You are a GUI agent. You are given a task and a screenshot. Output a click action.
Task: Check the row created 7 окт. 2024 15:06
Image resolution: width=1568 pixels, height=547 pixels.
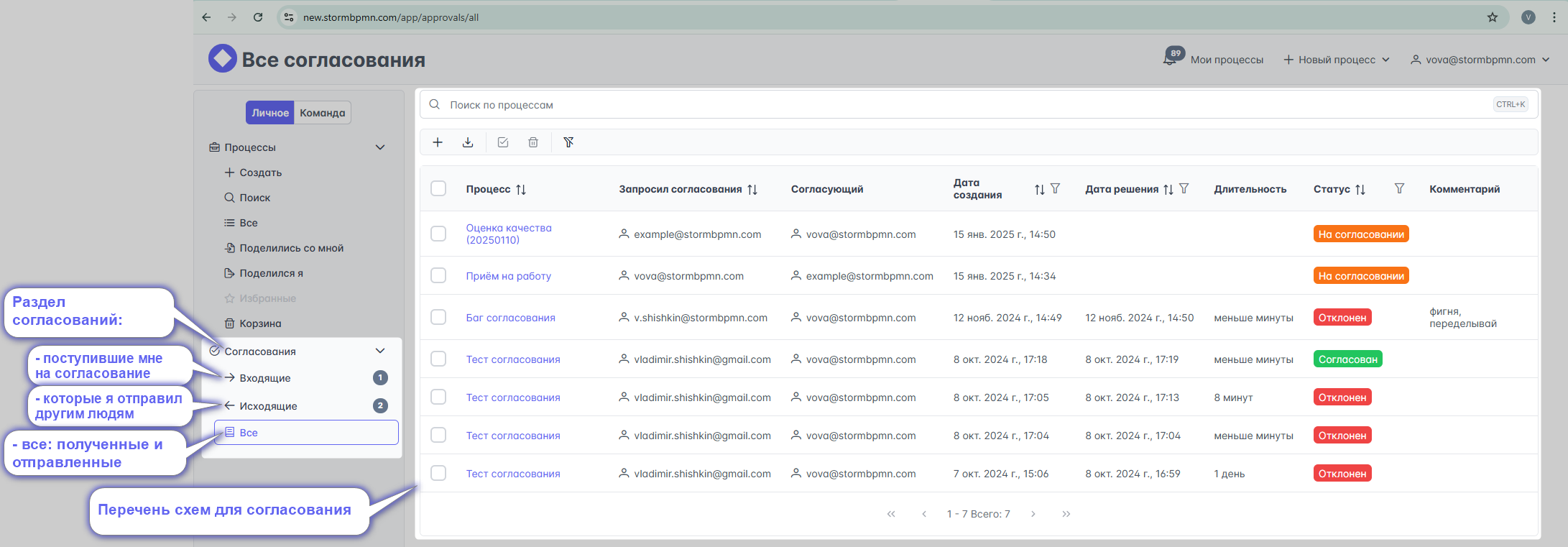coord(438,473)
